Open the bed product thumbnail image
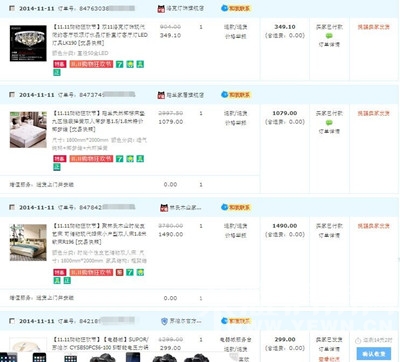400x362 pixels. 28,242
